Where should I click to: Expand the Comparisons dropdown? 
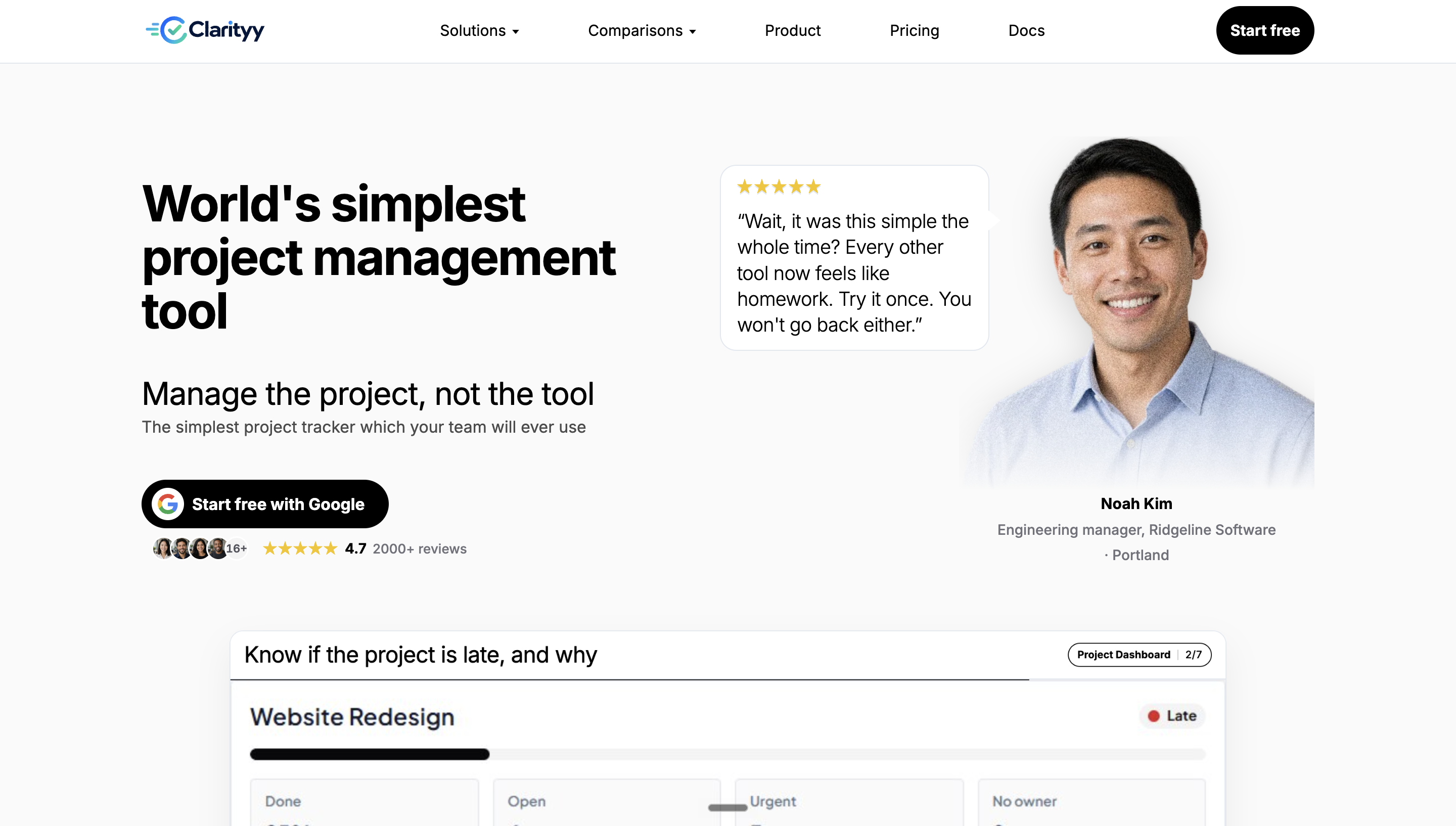[642, 31]
